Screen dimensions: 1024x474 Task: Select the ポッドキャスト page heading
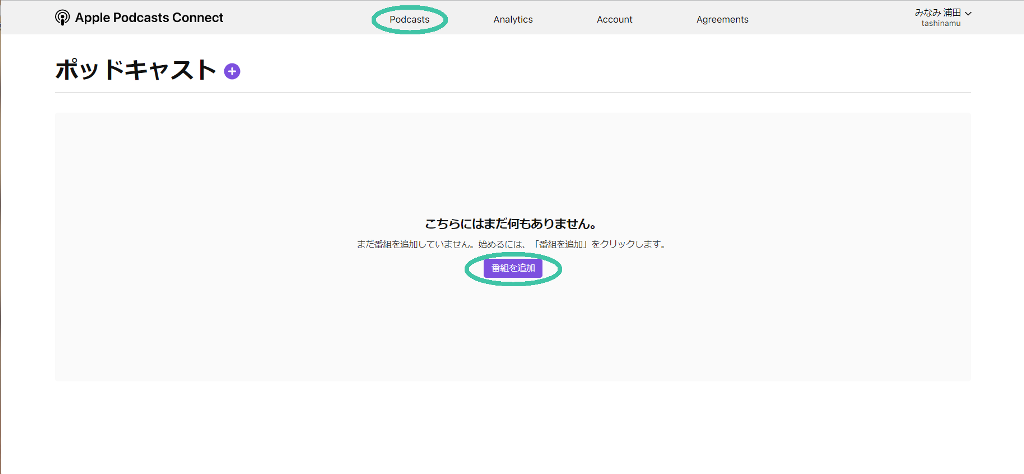click(x=135, y=71)
